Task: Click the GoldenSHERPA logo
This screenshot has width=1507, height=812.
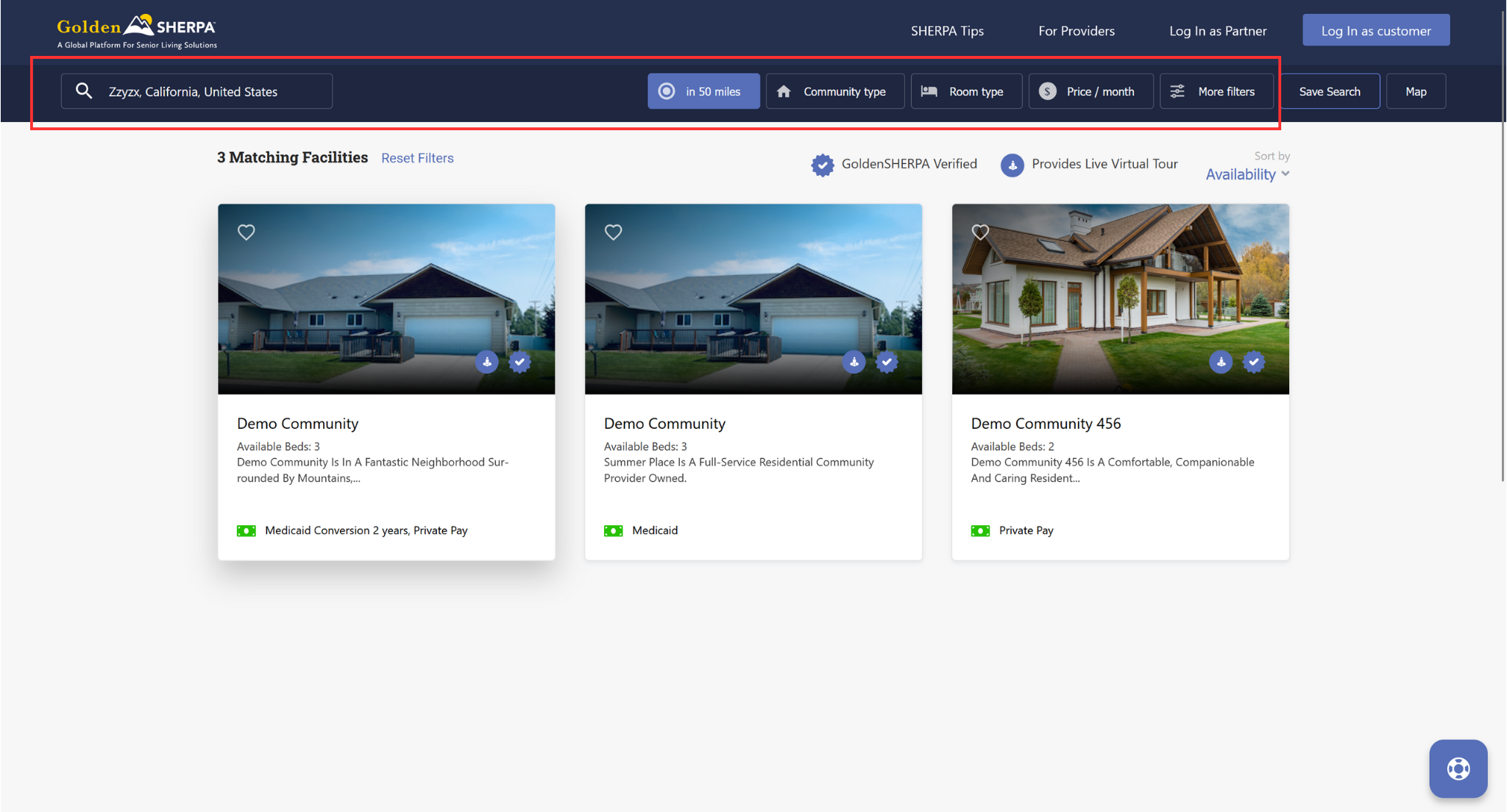Action: click(137, 32)
